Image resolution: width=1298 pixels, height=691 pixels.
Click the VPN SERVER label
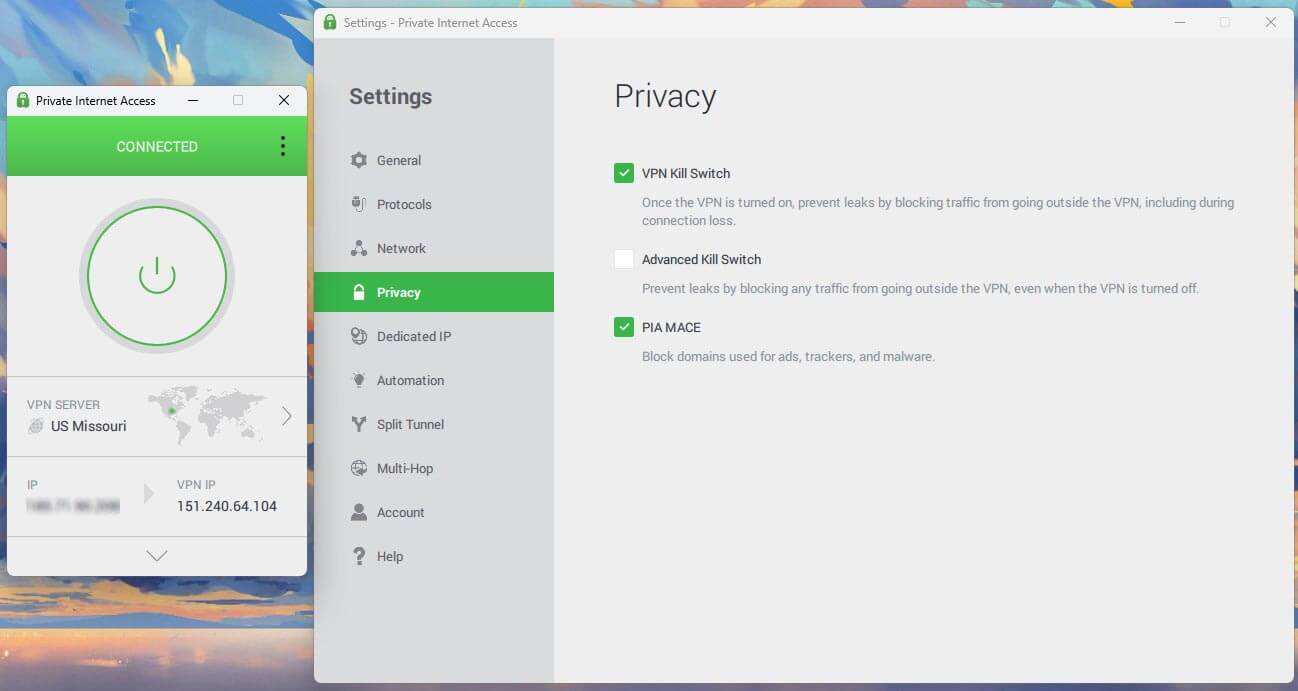[63, 405]
